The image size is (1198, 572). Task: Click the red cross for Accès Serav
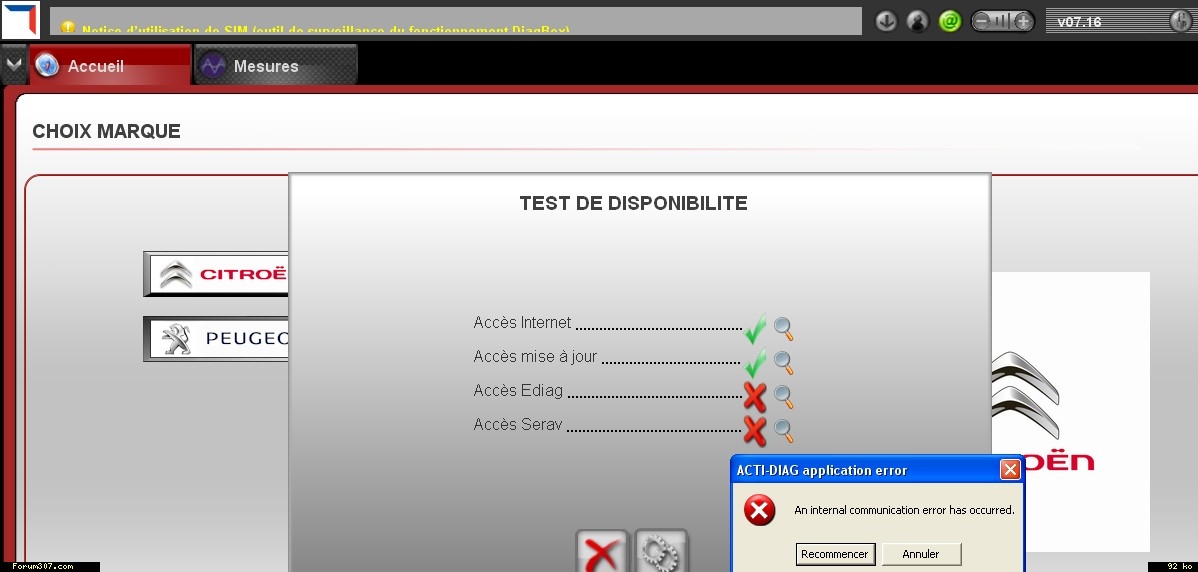[x=755, y=431]
